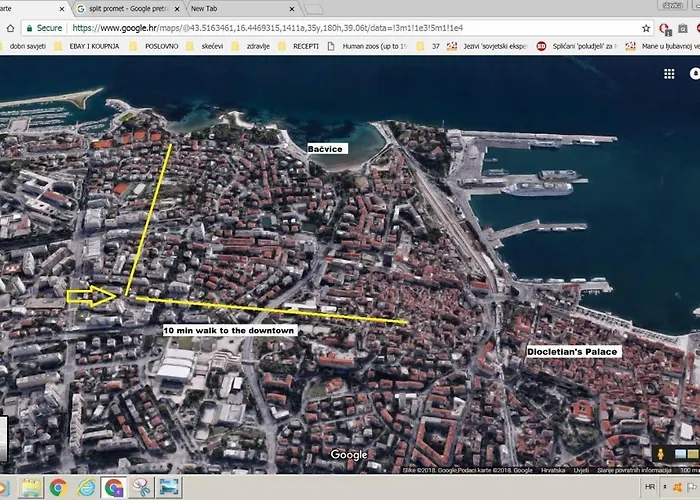Screen dimensions: 700x500
Task: Show imagery thumbnails beside pegman
Action: pos(686,454)
